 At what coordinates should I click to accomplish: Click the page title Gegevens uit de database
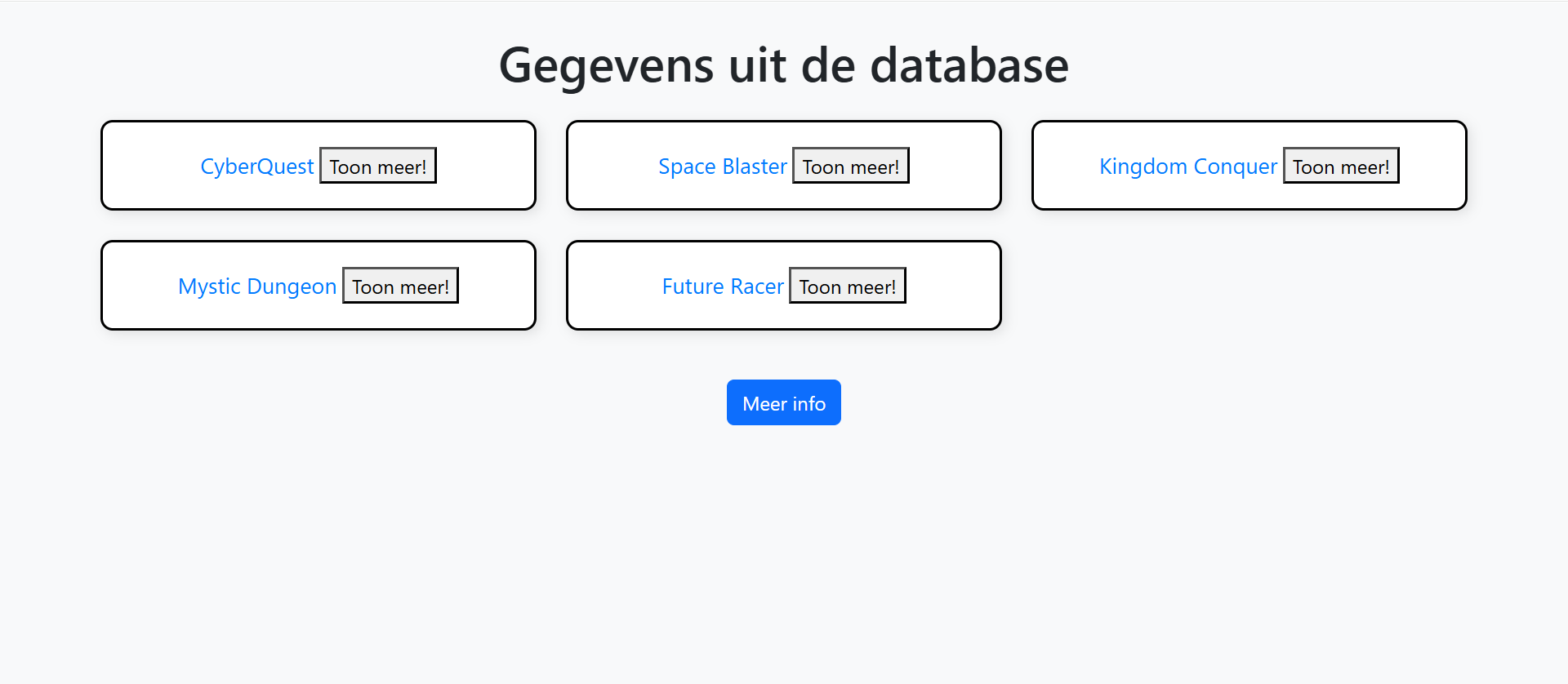click(x=783, y=64)
